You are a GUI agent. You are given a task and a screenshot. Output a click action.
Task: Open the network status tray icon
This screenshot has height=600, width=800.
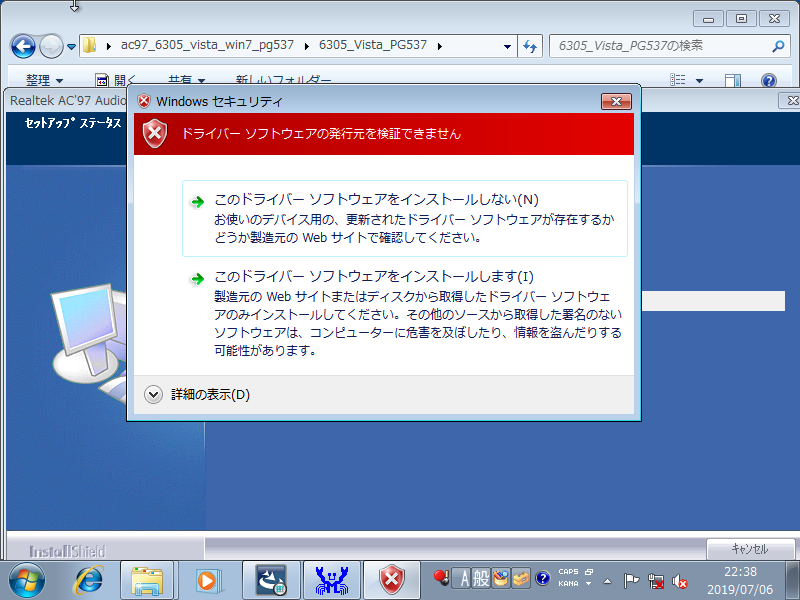656,581
